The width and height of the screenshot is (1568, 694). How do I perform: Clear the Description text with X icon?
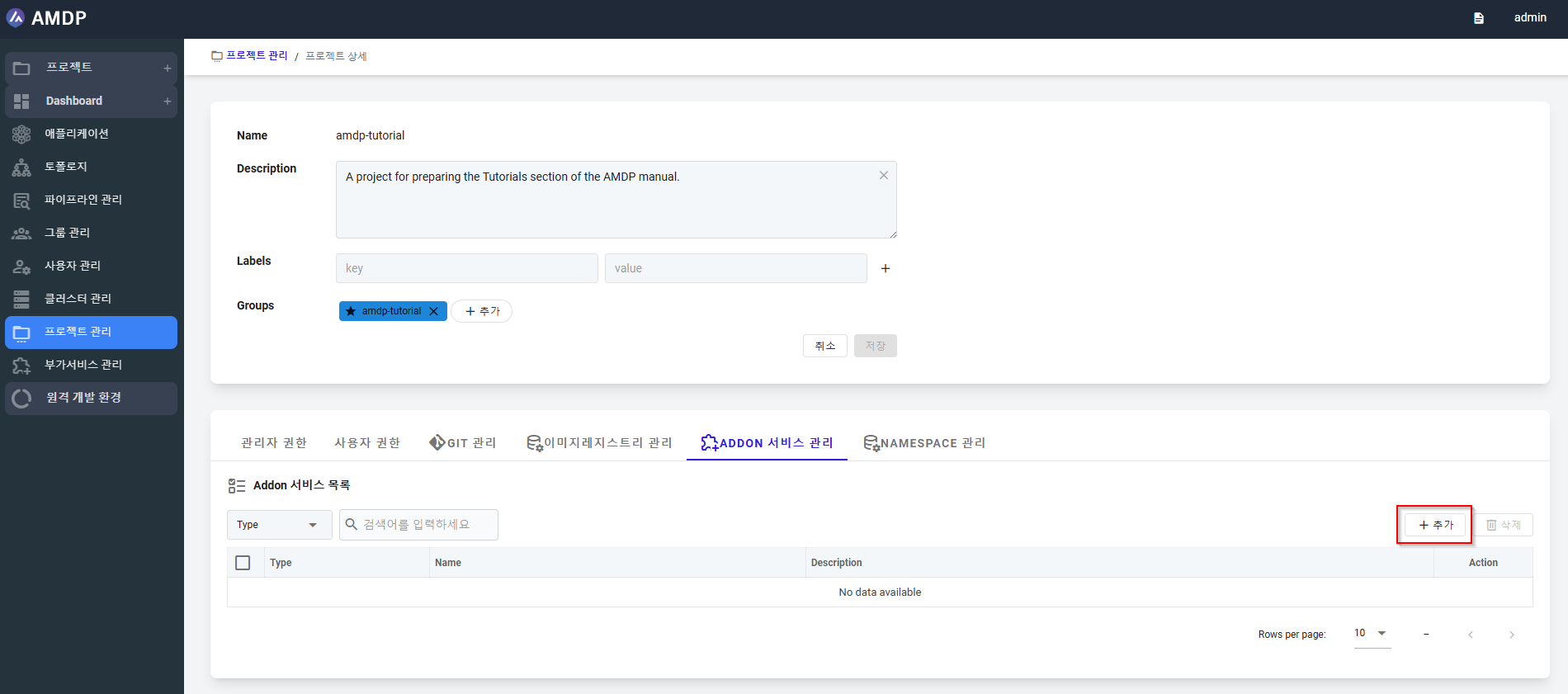[x=884, y=176]
